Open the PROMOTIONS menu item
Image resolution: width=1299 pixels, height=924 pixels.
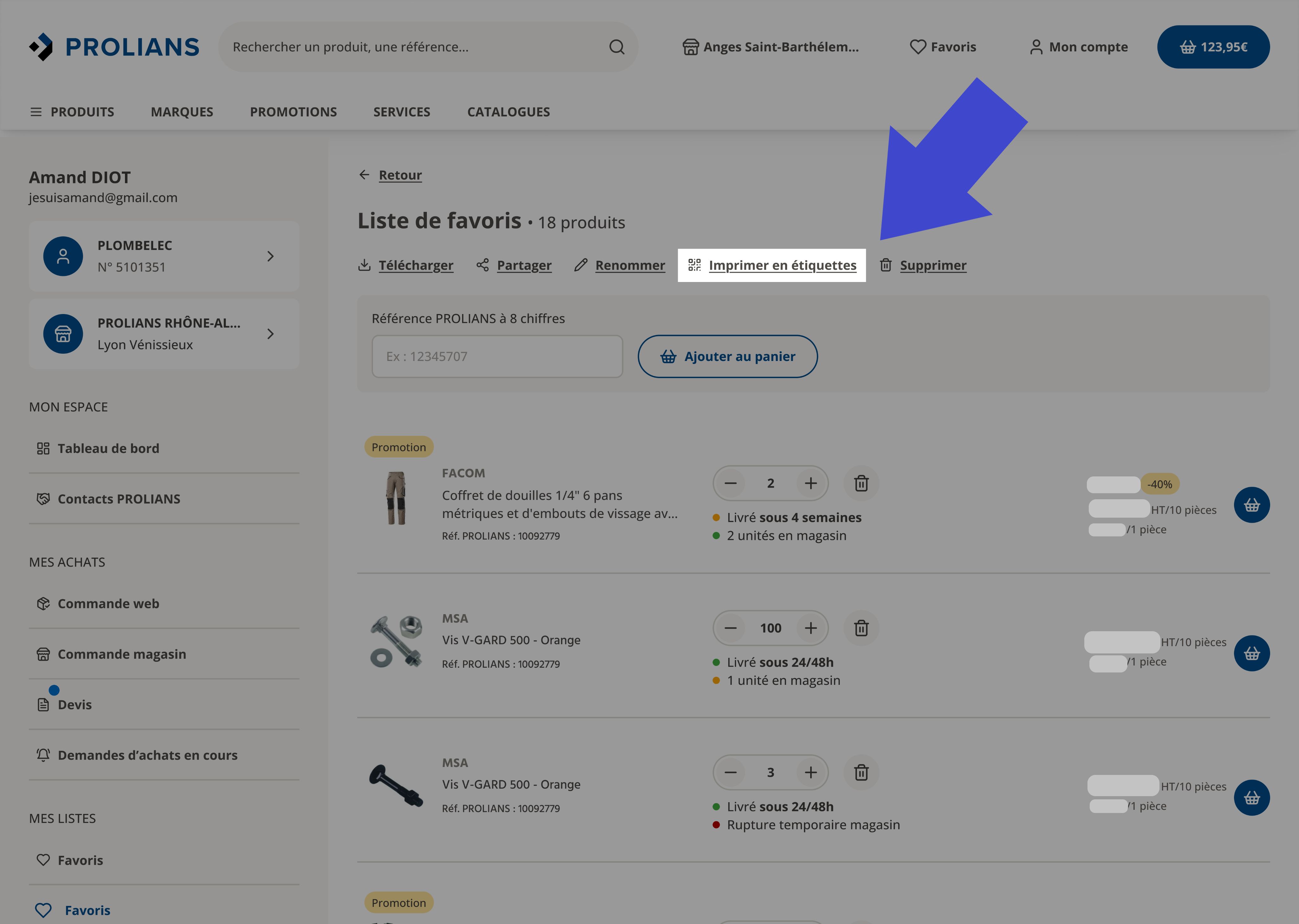click(x=293, y=112)
